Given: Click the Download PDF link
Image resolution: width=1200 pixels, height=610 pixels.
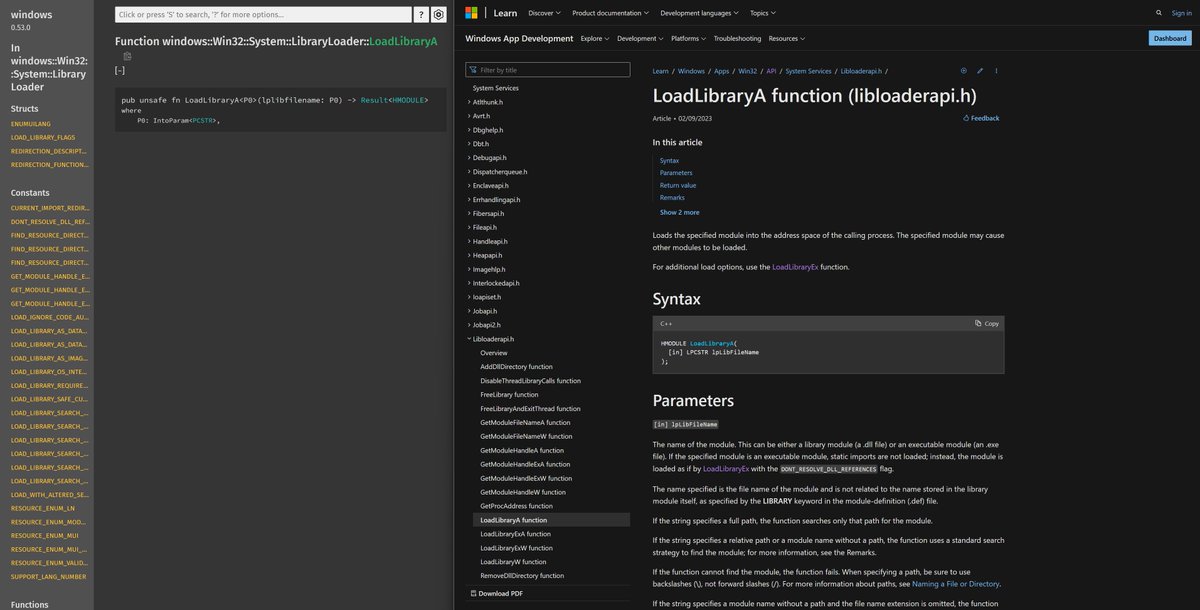Looking at the screenshot, I should click(496, 593).
